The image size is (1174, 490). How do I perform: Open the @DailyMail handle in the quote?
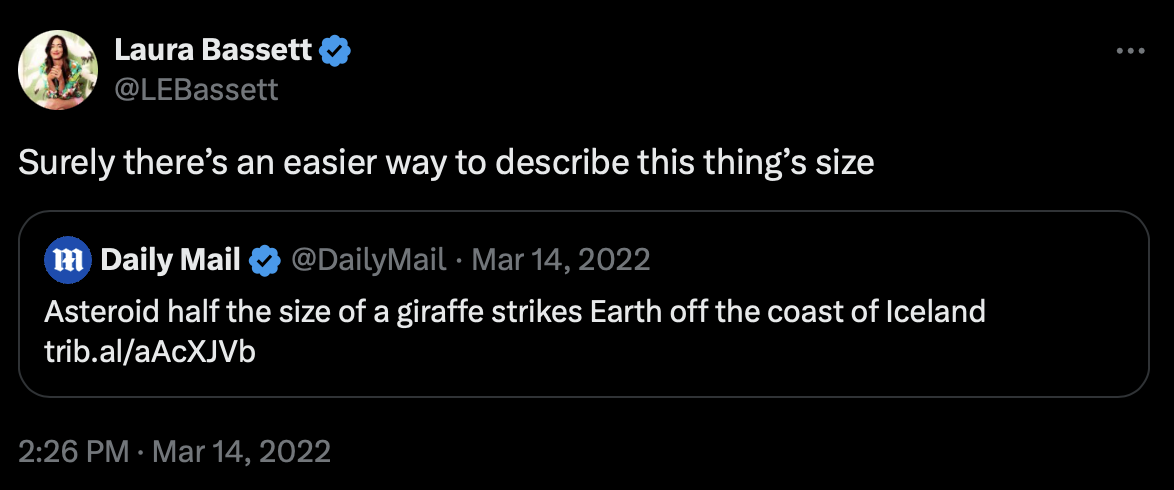pyautogui.click(x=368, y=261)
